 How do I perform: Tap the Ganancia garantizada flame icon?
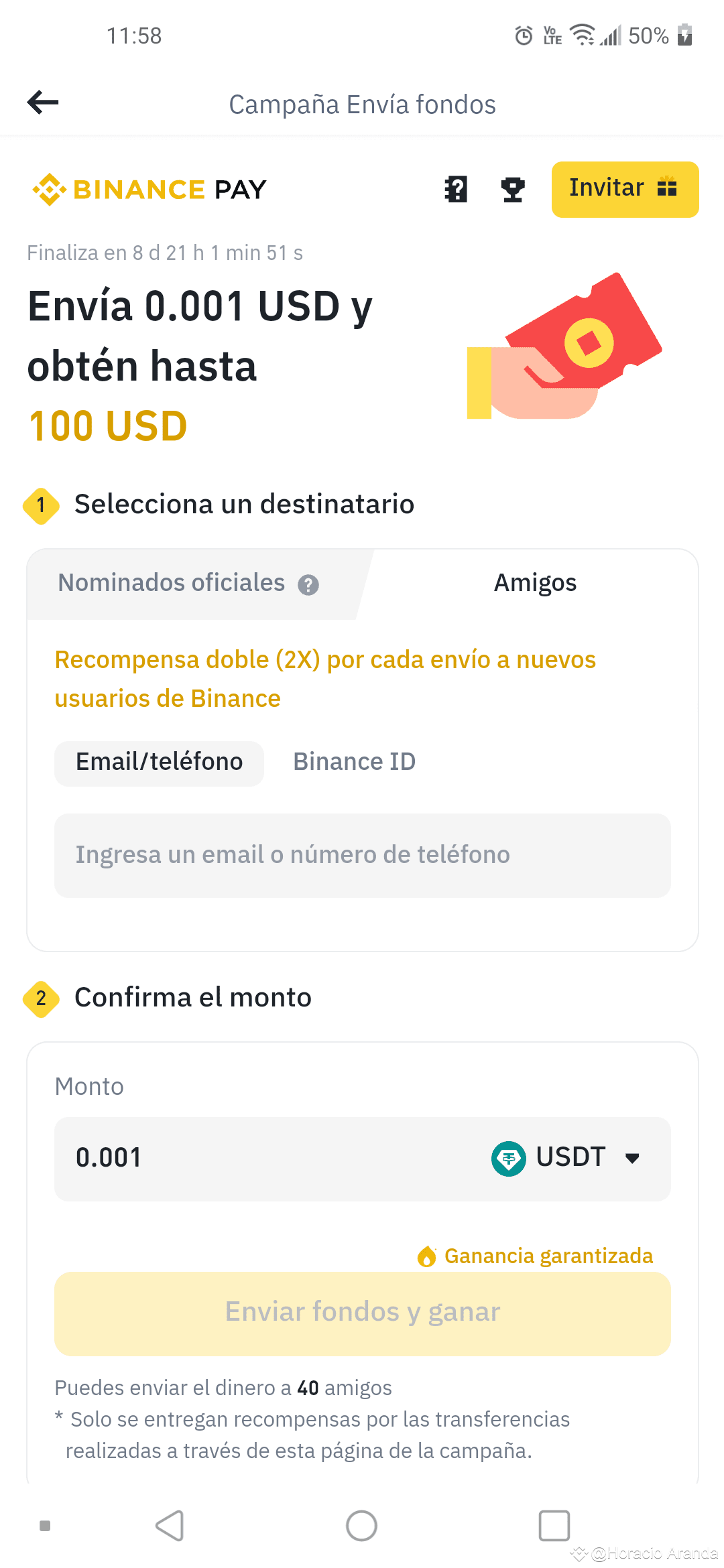coord(426,1256)
